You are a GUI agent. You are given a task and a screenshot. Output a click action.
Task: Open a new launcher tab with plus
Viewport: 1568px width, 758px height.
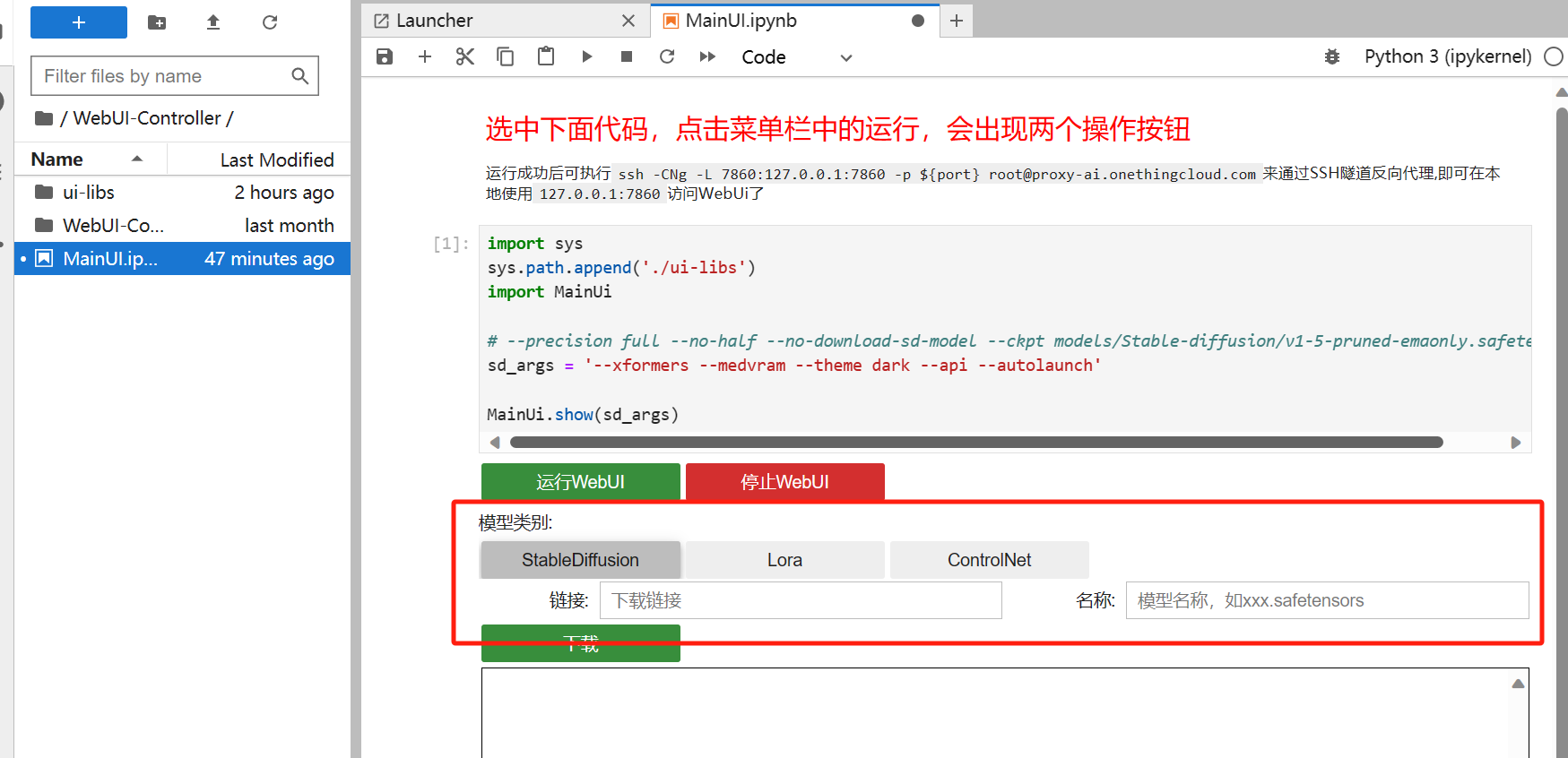[x=957, y=21]
